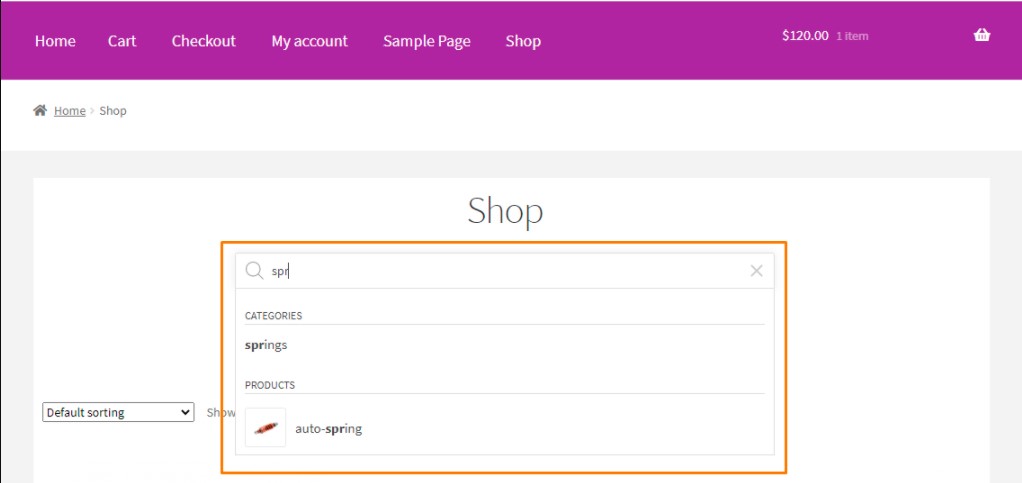Click the magnifier icon in search box

[254, 271]
